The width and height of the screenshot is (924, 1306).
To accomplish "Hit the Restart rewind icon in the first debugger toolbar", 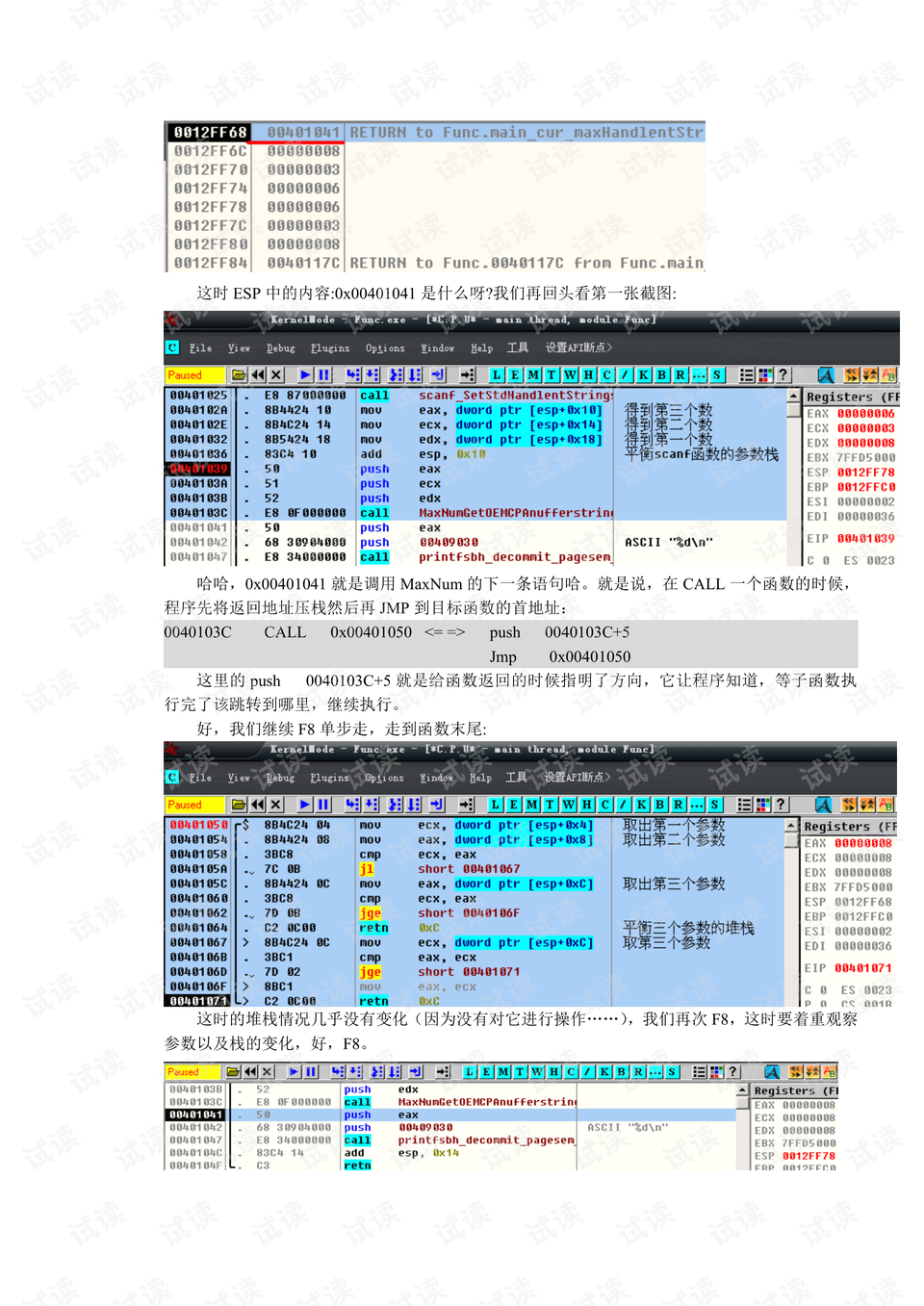I will pos(258,375).
